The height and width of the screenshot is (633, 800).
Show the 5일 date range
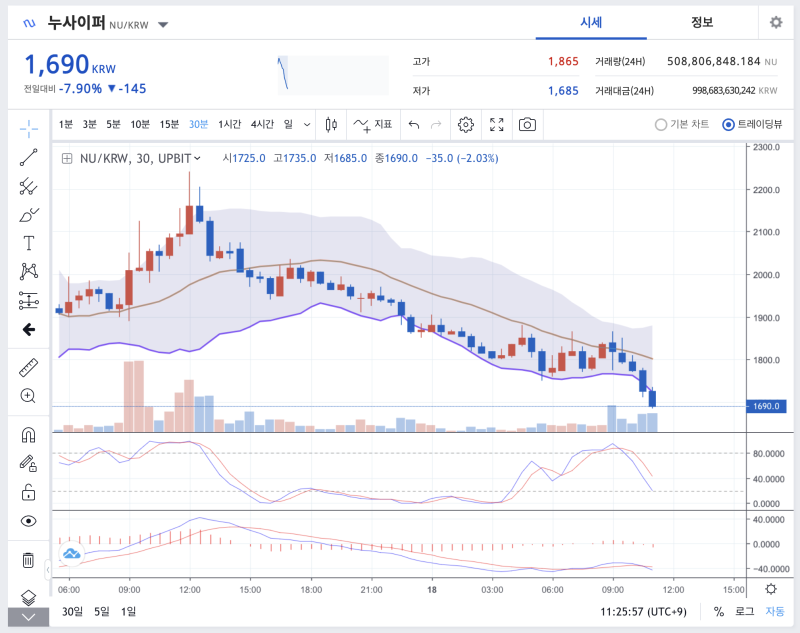tap(102, 611)
